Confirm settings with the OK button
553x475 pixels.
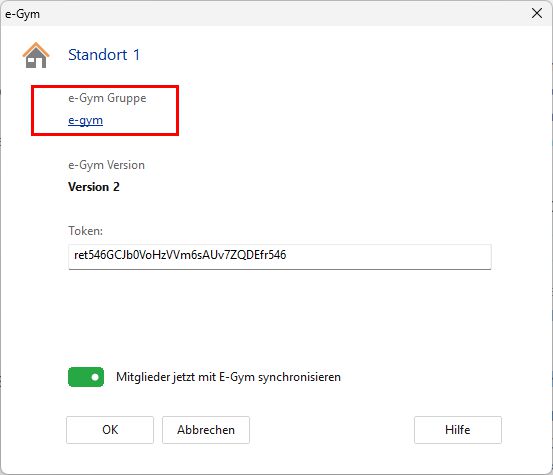click(x=110, y=430)
